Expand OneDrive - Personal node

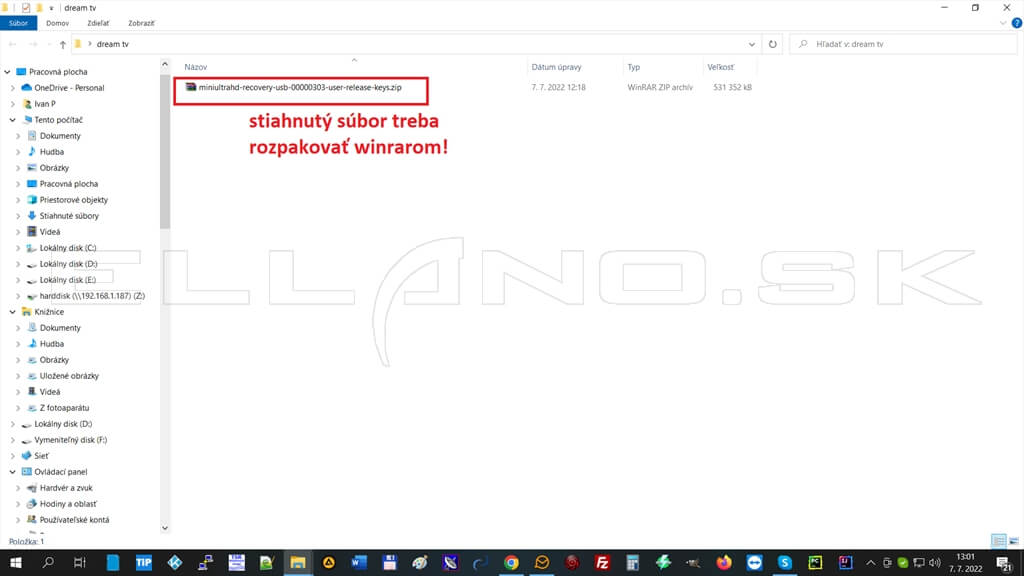click(12, 88)
